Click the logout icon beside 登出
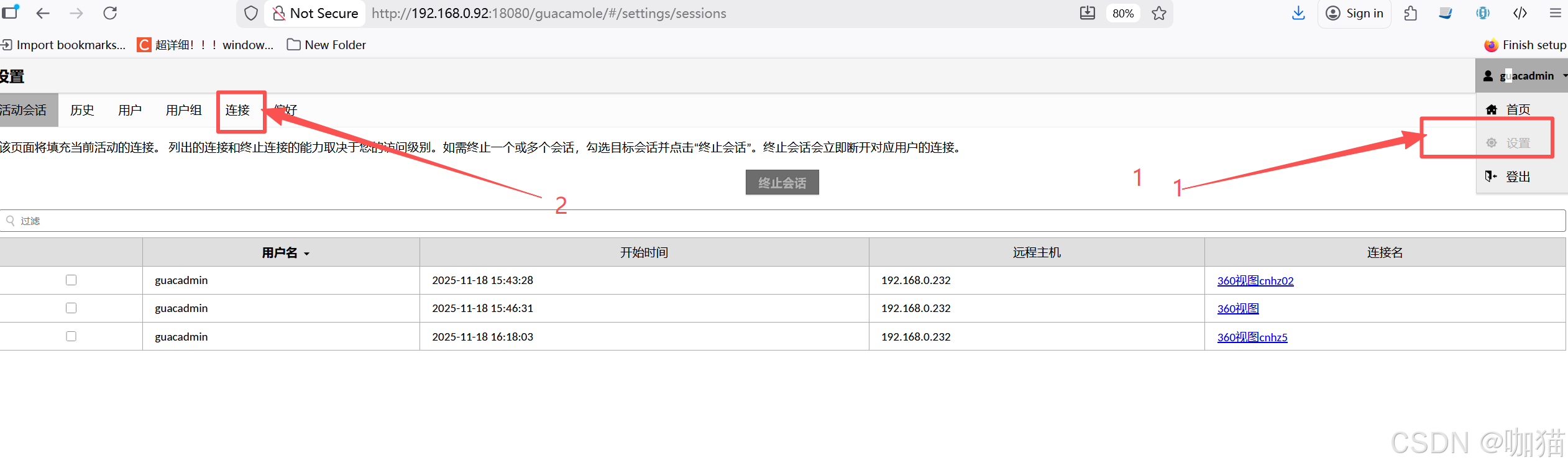Viewport: 1568px width, 468px height. click(1491, 177)
